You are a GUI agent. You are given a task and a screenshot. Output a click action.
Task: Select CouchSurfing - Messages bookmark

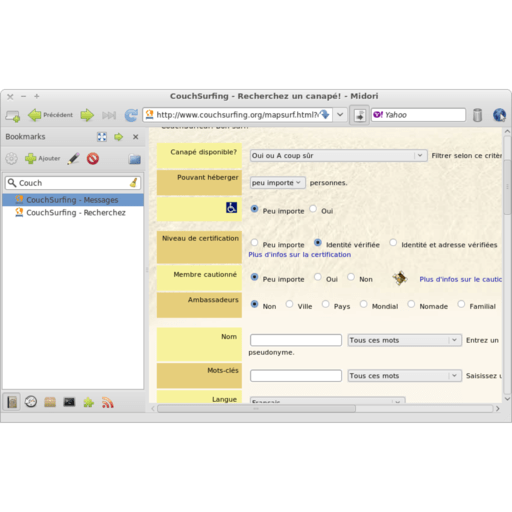click(x=73, y=200)
